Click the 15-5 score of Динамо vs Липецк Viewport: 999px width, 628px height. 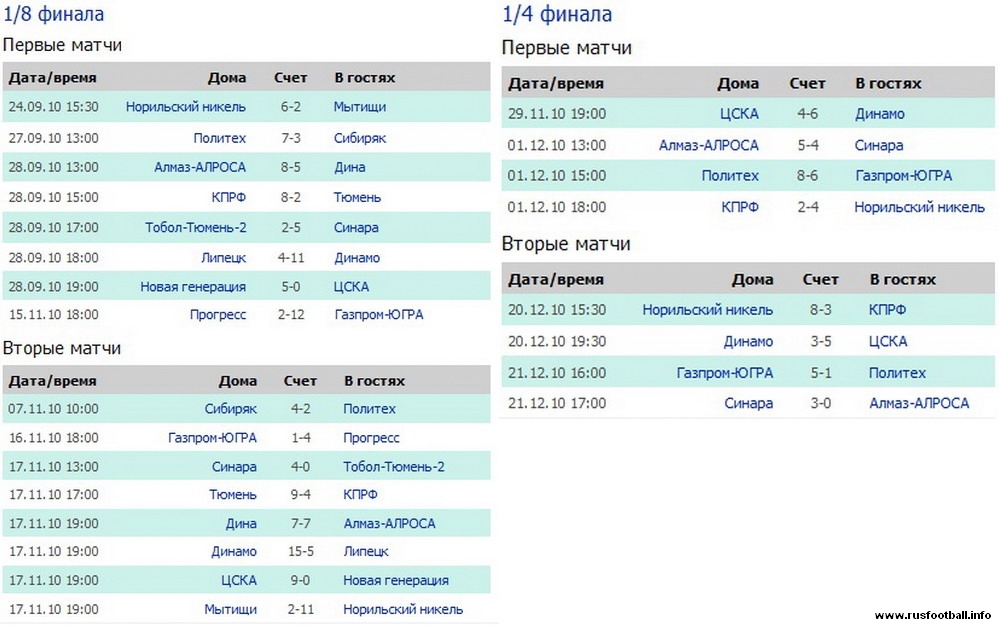[300, 551]
